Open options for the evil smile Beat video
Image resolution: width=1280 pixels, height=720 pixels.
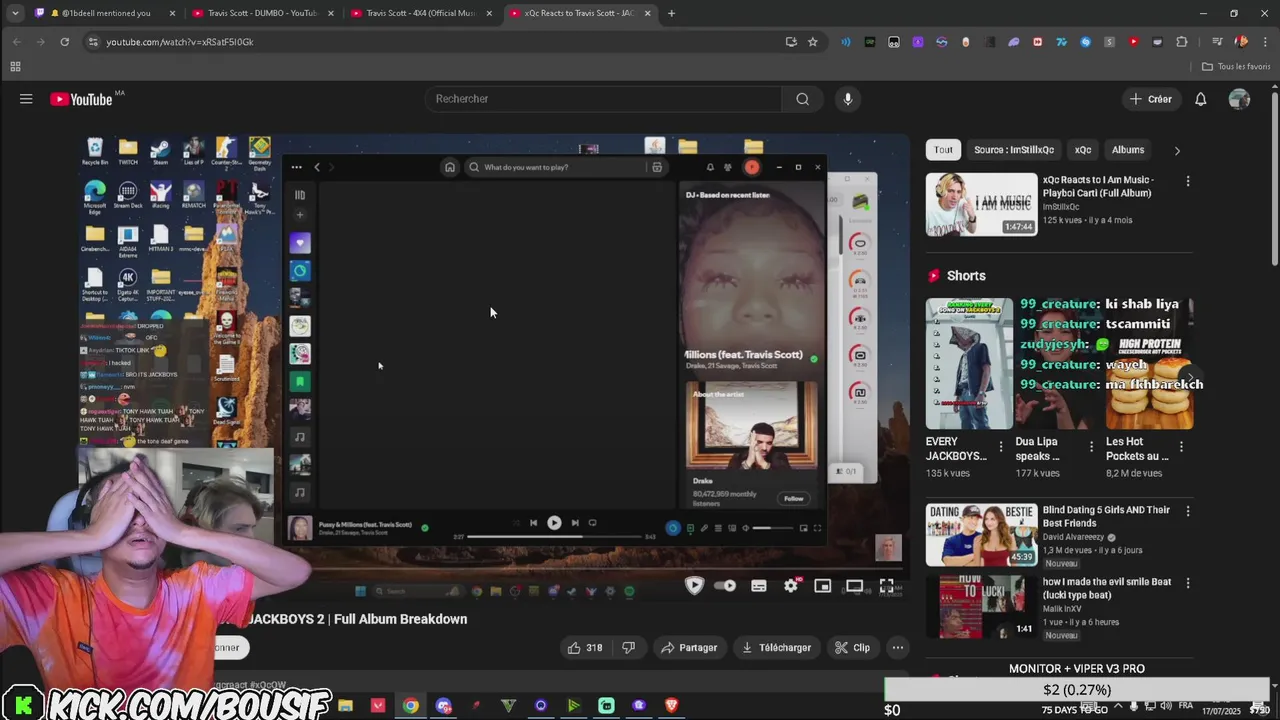tap(1188, 583)
